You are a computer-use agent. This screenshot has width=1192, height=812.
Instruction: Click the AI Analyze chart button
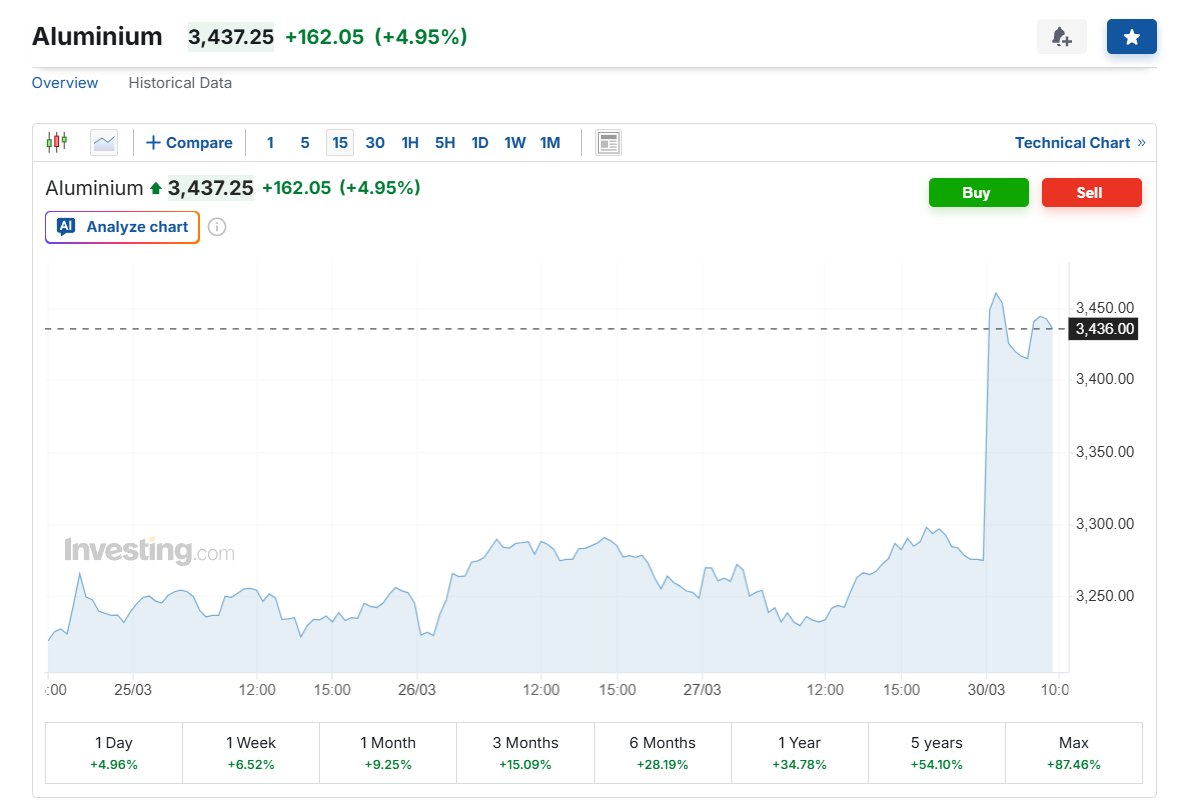click(x=122, y=227)
